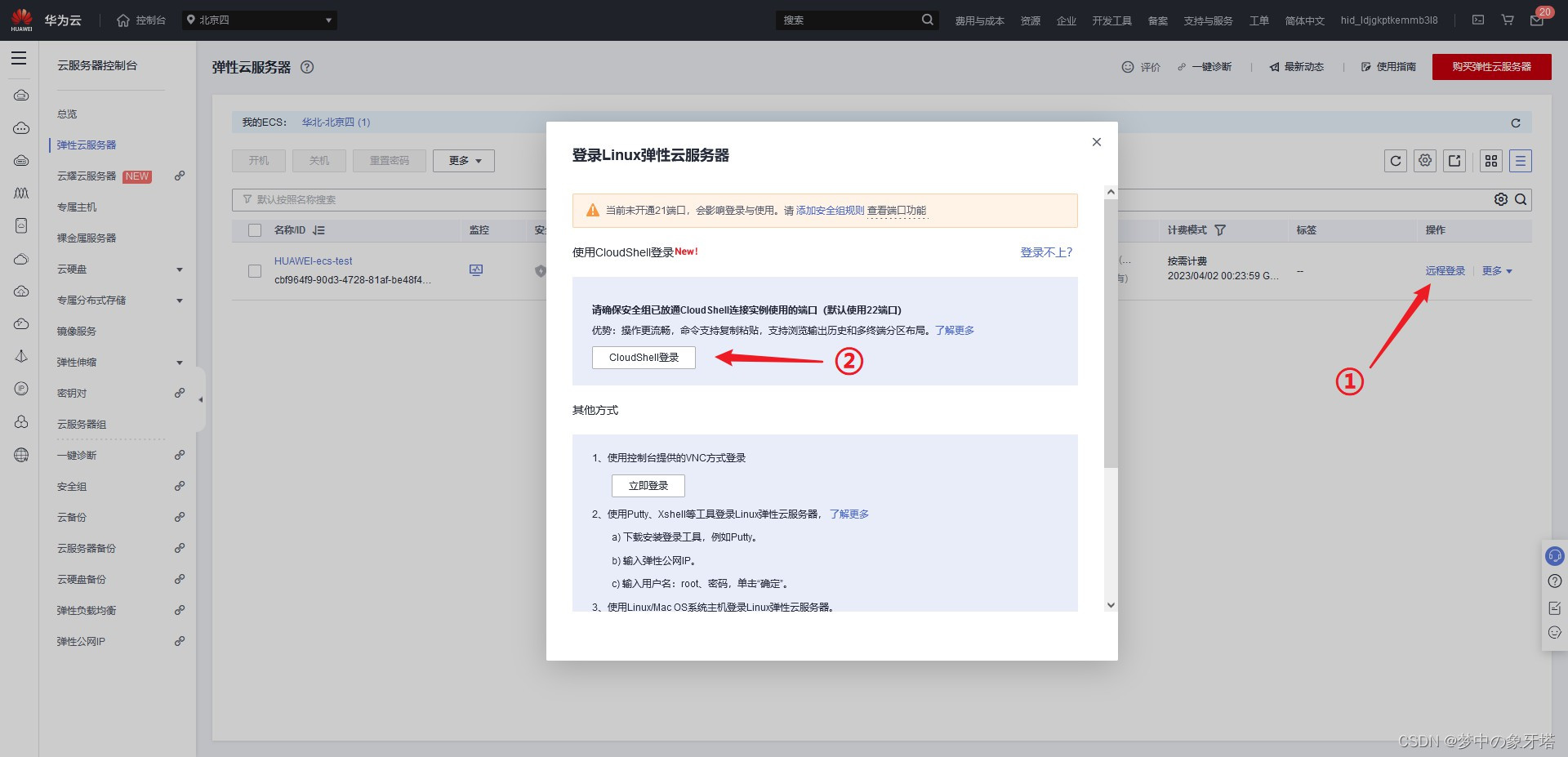The image size is (1568, 757).
Task: Open 安全组 in the sidebar
Action: pyautogui.click(x=72, y=487)
